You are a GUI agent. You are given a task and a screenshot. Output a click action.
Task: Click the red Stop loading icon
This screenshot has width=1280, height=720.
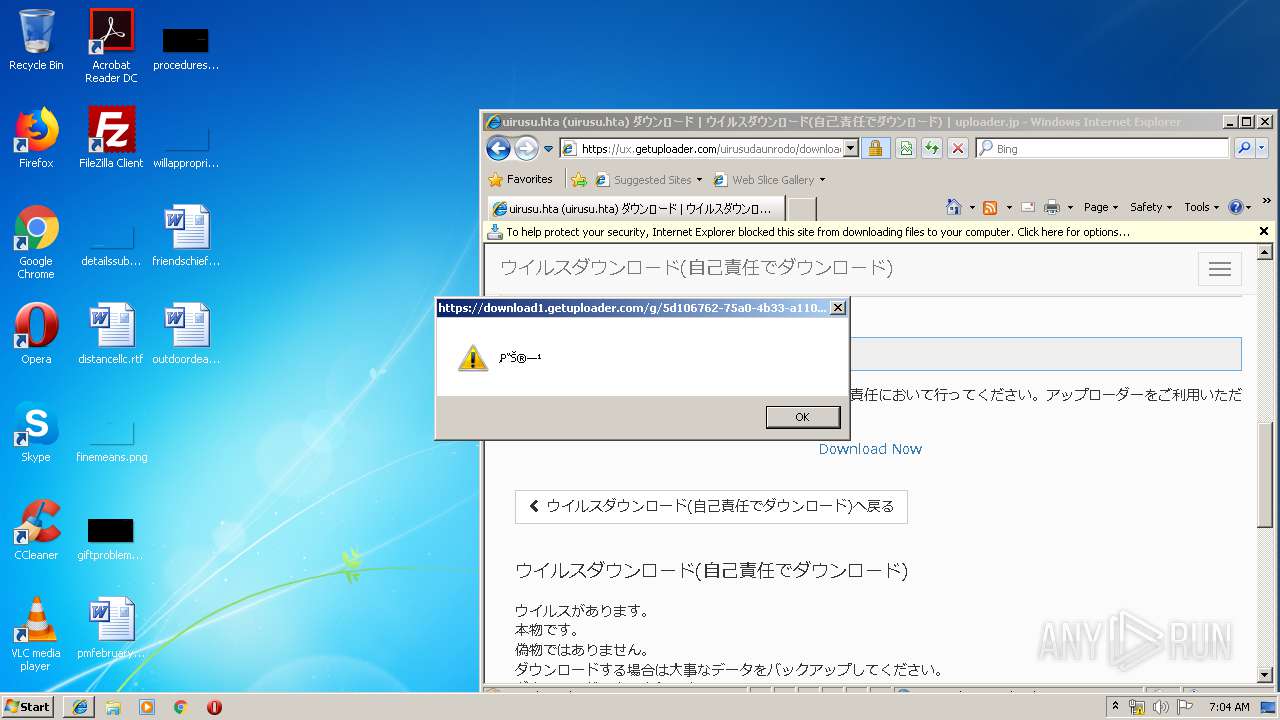coord(958,149)
